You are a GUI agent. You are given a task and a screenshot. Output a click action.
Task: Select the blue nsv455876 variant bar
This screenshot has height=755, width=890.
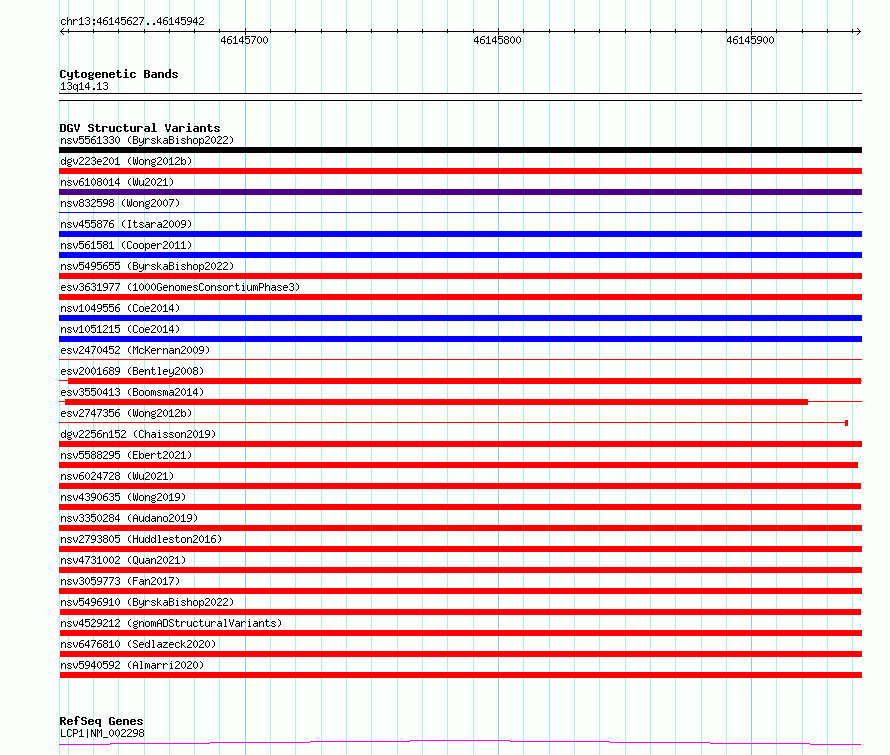pos(460,234)
